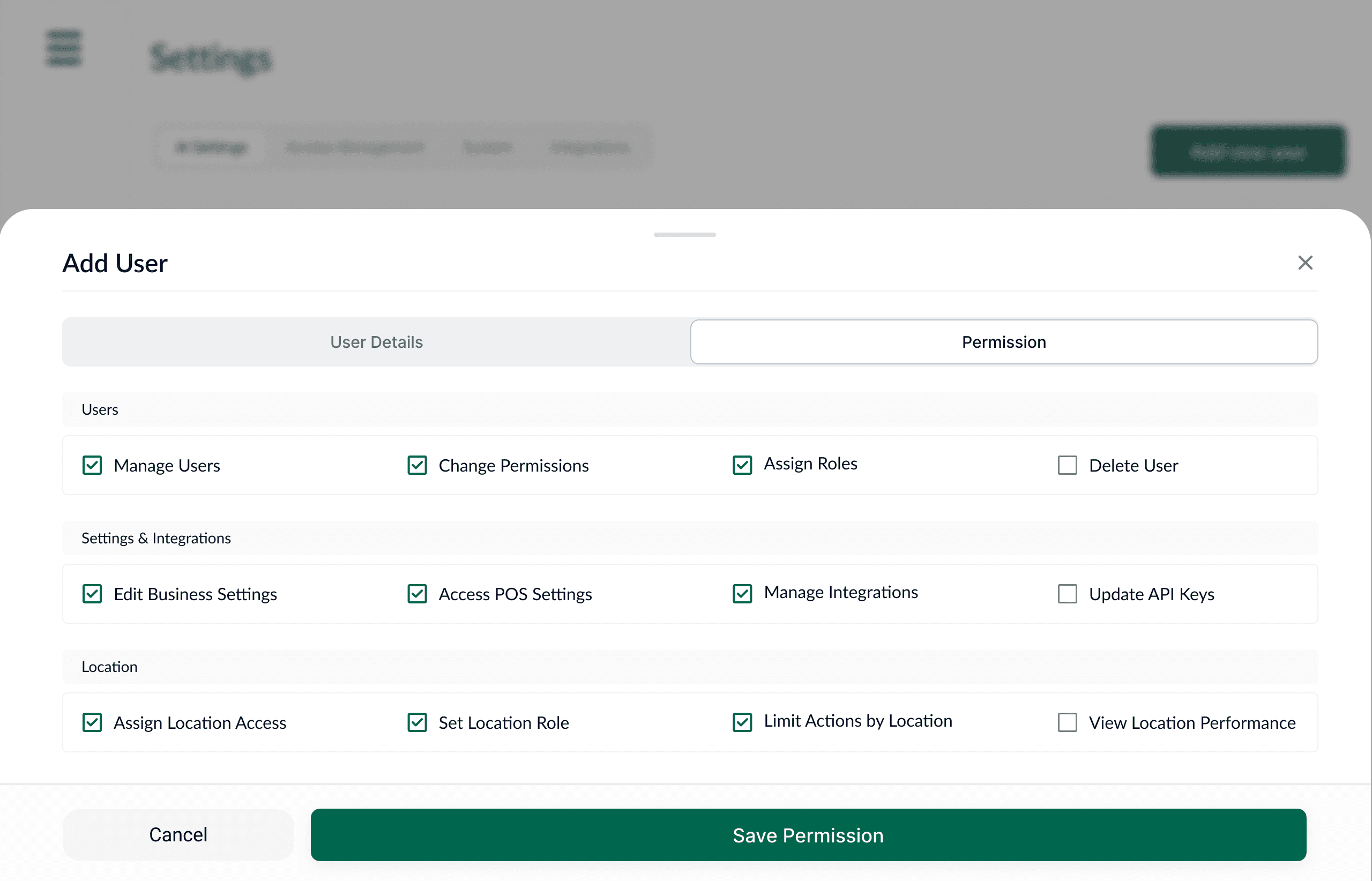Uncheck the Manage Users checkbox

[92, 465]
